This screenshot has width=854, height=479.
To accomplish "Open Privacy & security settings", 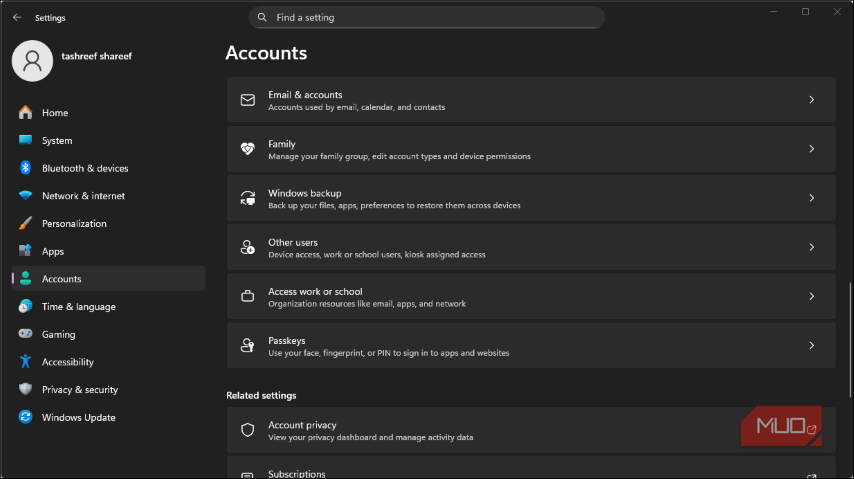I will click(x=80, y=390).
